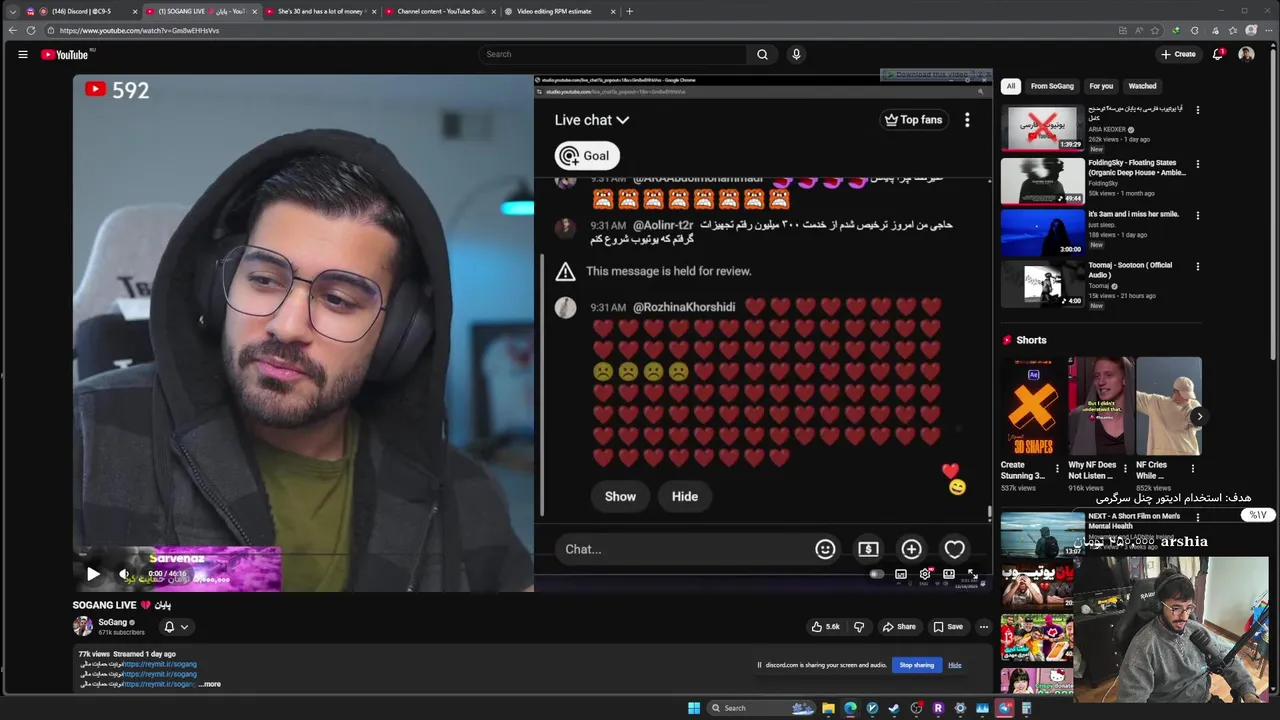This screenshot has height=720, width=1280.
Task: Toggle theater mode in player
Action: click(949, 574)
